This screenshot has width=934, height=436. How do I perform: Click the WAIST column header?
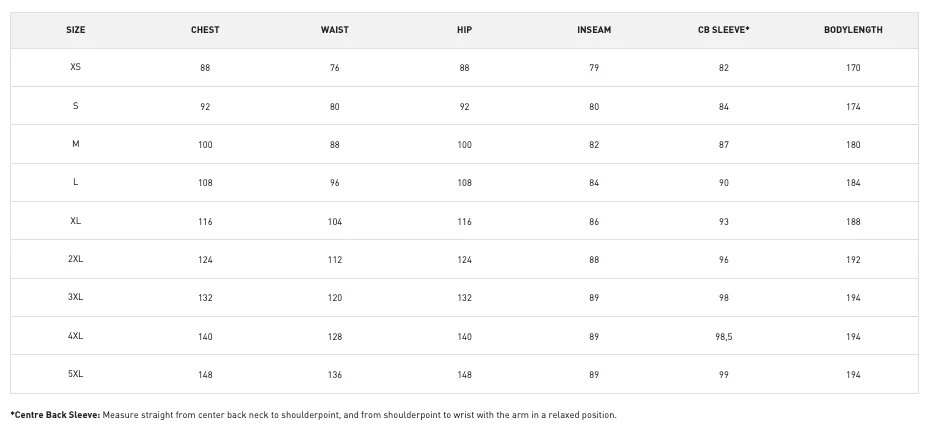pyautogui.click(x=335, y=30)
